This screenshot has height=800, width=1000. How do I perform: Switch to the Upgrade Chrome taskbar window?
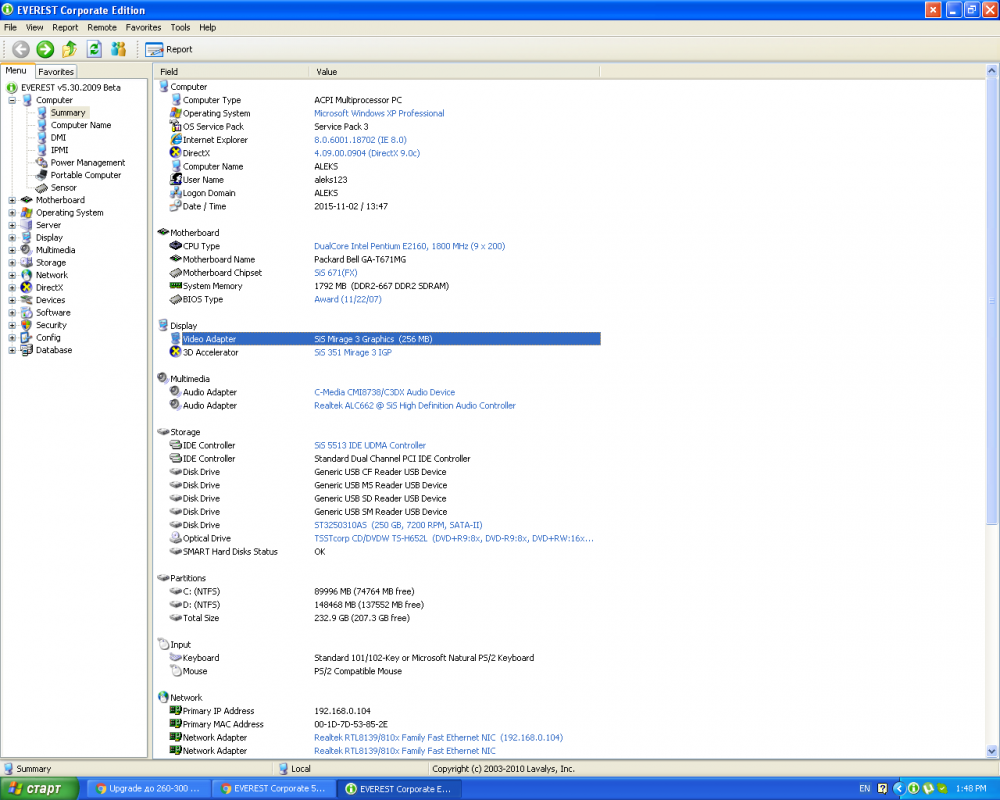pos(147,789)
